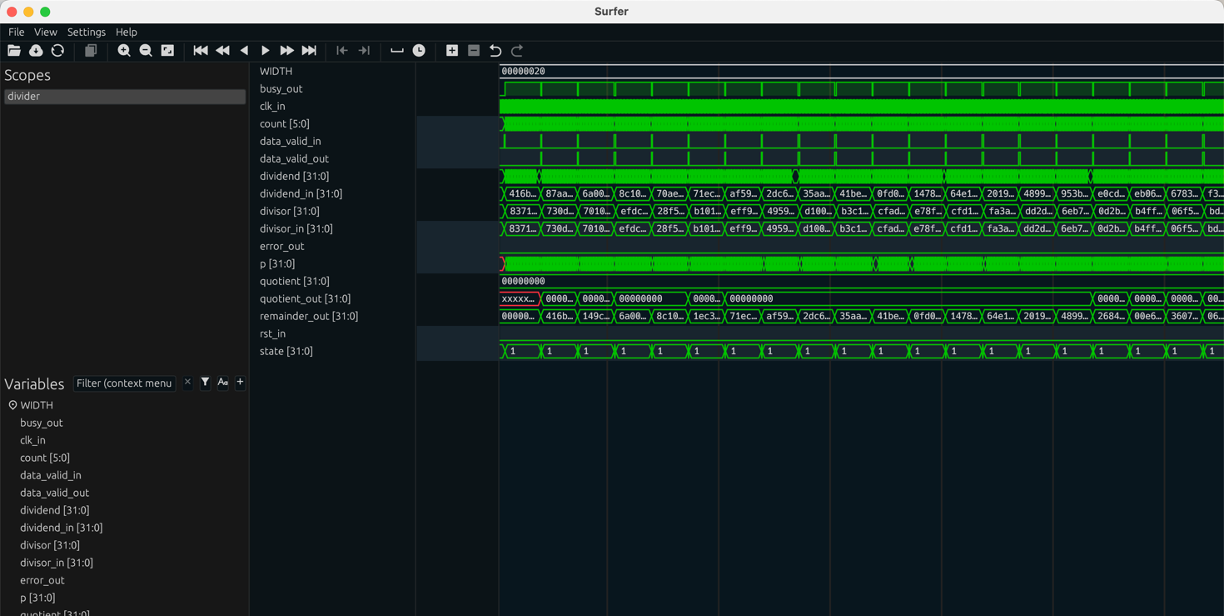Select dividend_in [31:0] in Variables list
1224x616 pixels.
coord(61,528)
